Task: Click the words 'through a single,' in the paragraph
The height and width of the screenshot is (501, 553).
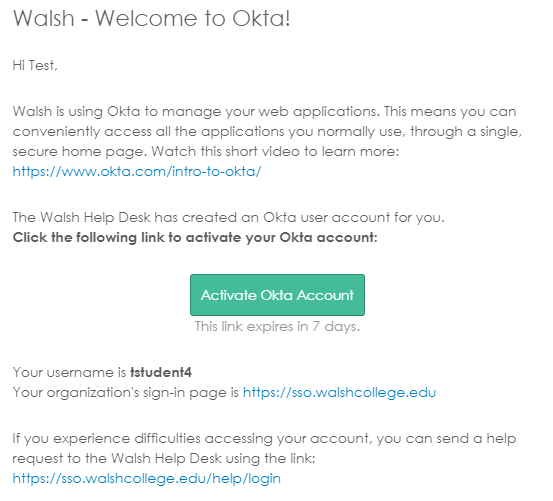Action: coord(466,132)
